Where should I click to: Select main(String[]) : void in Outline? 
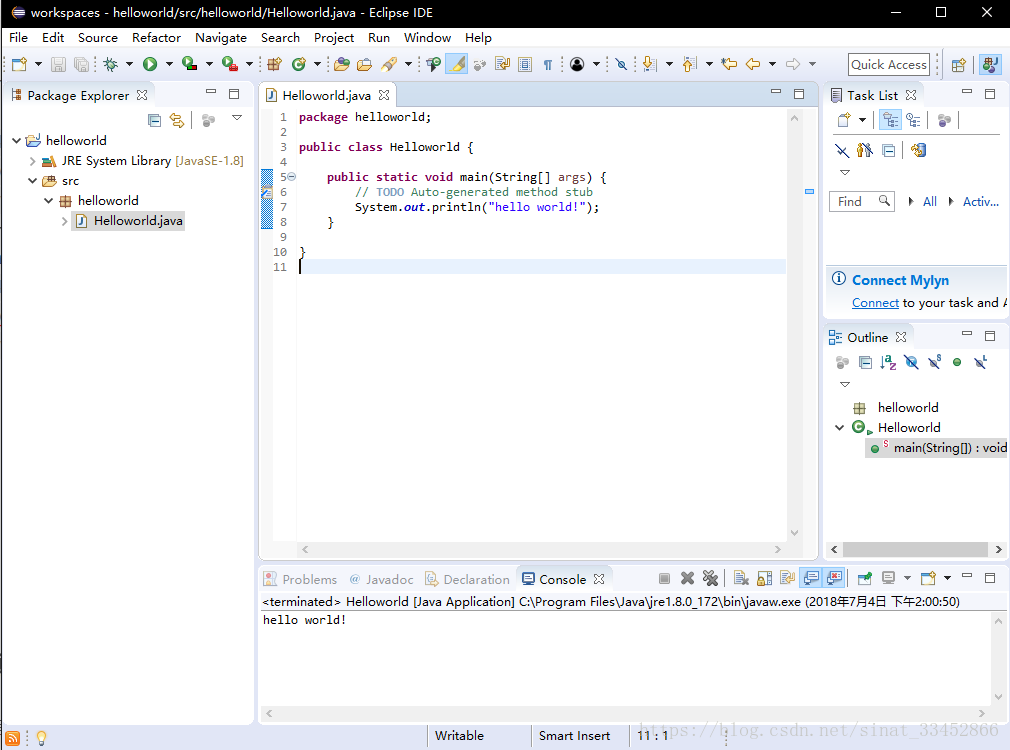[x=938, y=448]
